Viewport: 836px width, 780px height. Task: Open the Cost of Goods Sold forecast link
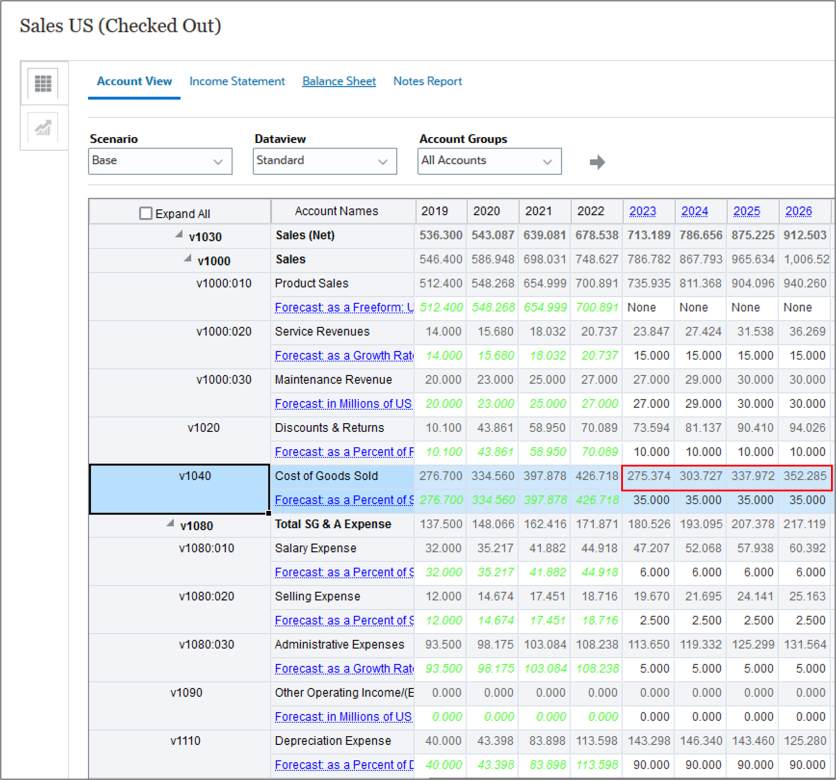(343, 500)
